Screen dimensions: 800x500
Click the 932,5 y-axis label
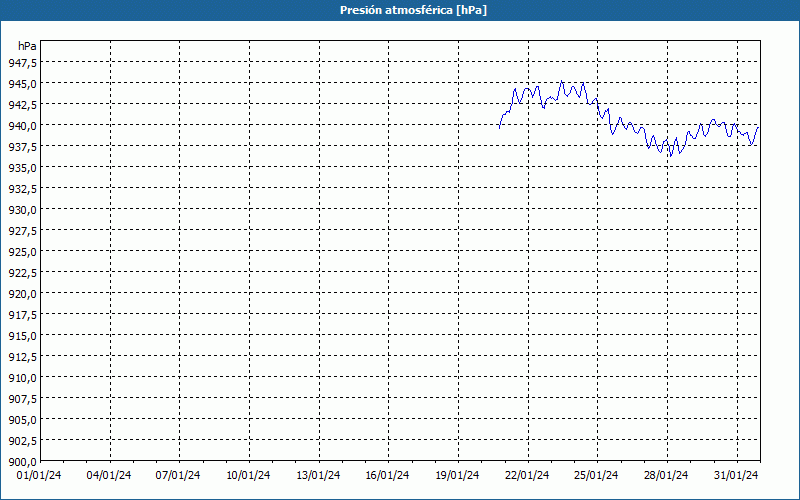pos(22,188)
